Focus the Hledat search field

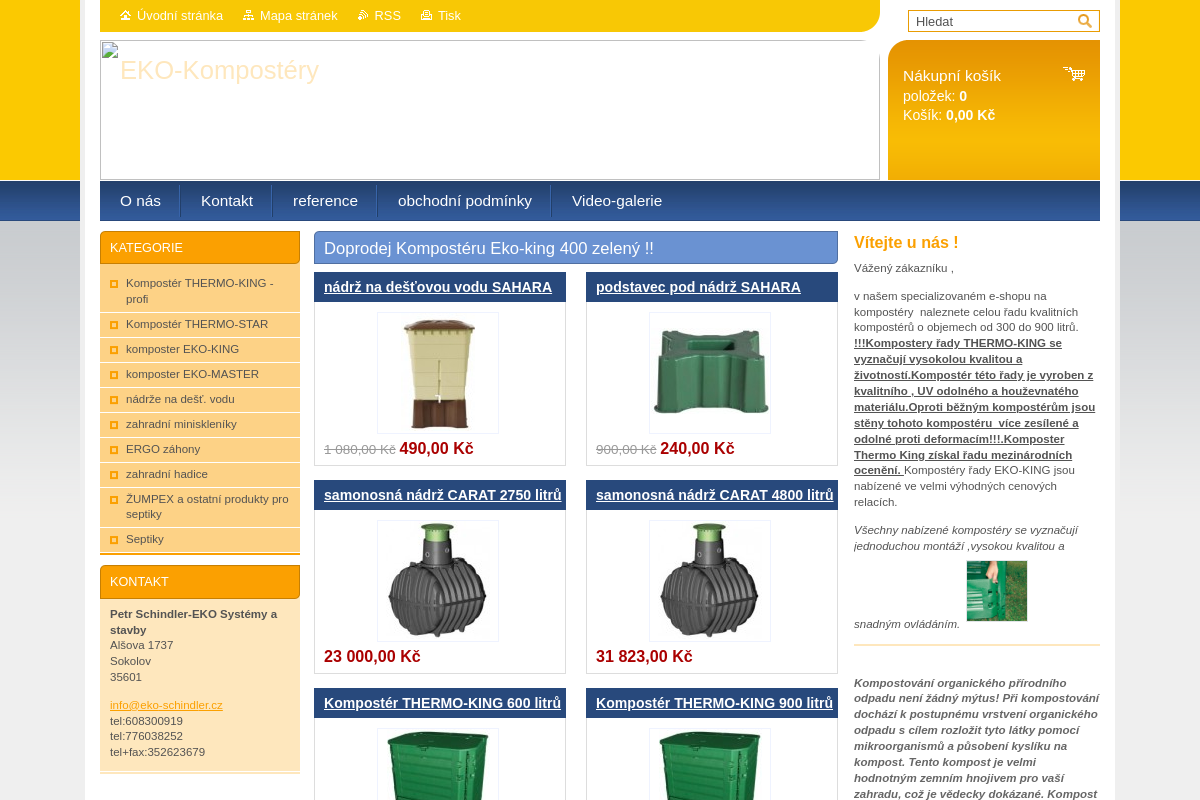(x=992, y=21)
